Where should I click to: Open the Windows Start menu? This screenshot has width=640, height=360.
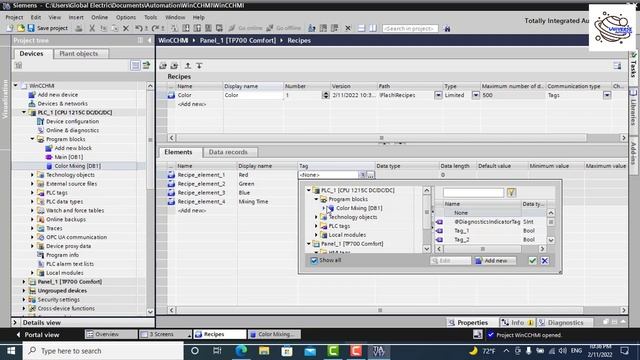click(11, 351)
